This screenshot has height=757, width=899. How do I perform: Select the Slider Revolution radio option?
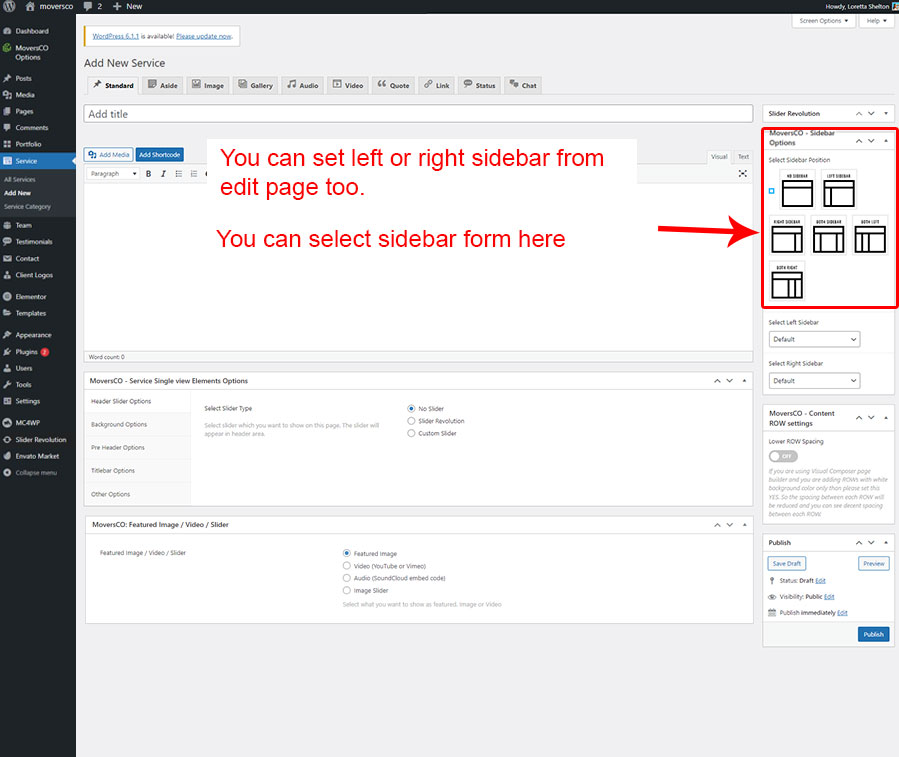[x=412, y=421]
